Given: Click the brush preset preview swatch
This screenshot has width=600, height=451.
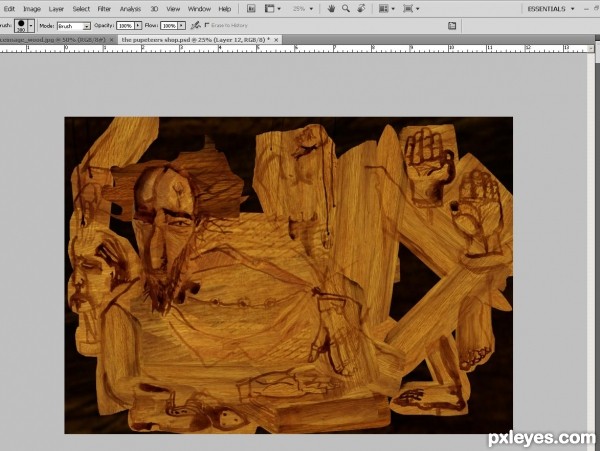Looking at the screenshot, I should [21, 26].
